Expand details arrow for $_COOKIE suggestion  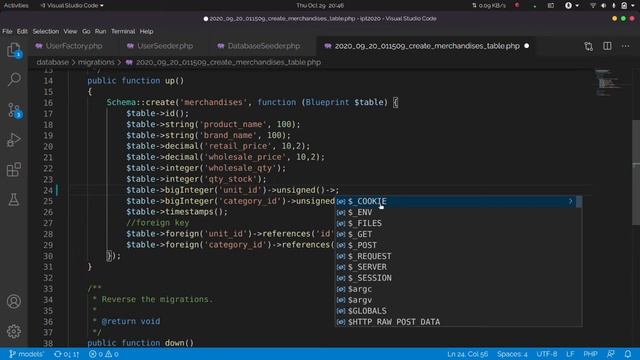(x=571, y=201)
